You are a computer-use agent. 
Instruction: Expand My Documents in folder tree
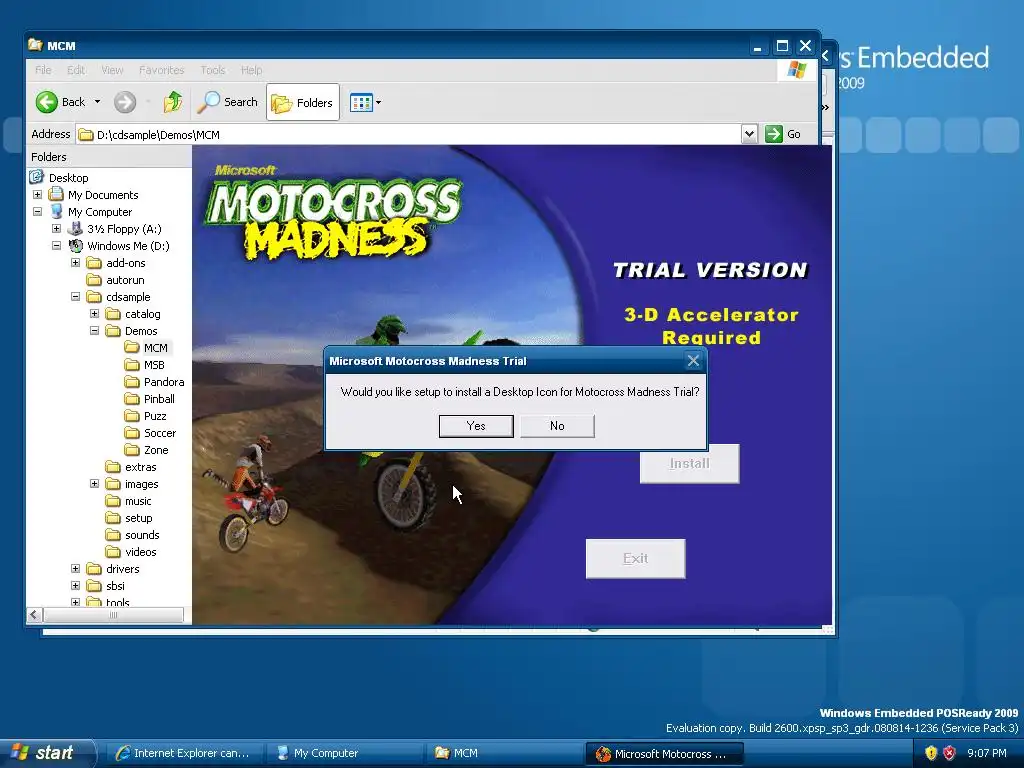[37, 195]
